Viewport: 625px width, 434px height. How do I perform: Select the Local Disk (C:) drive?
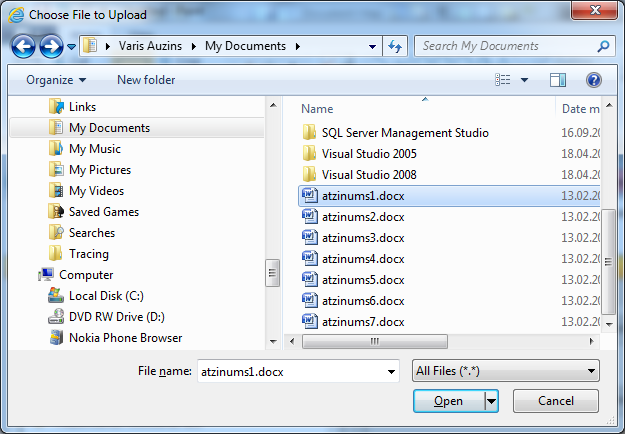(x=105, y=296)
